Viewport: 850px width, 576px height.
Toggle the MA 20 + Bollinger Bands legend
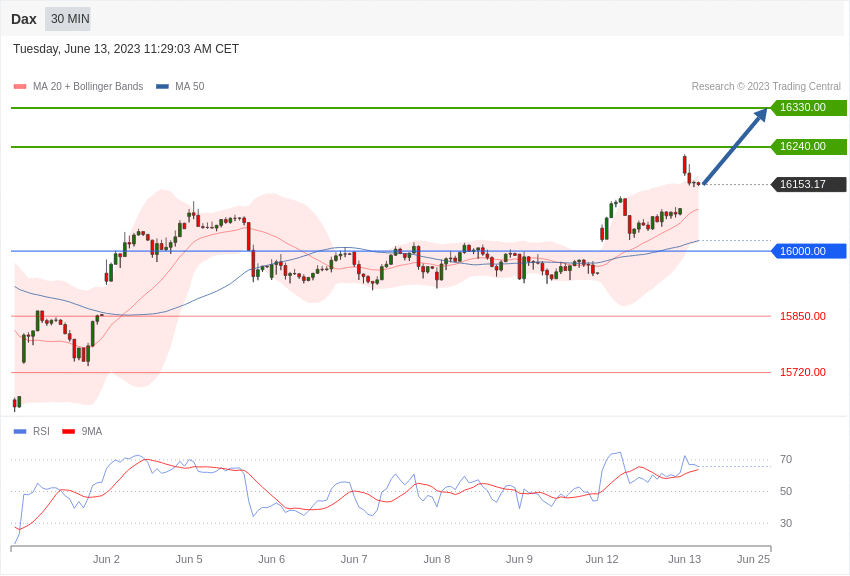pyautogui.click(x=88, y=87)
